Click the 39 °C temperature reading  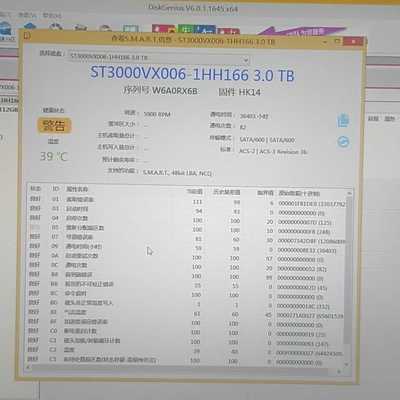[54, 156]
